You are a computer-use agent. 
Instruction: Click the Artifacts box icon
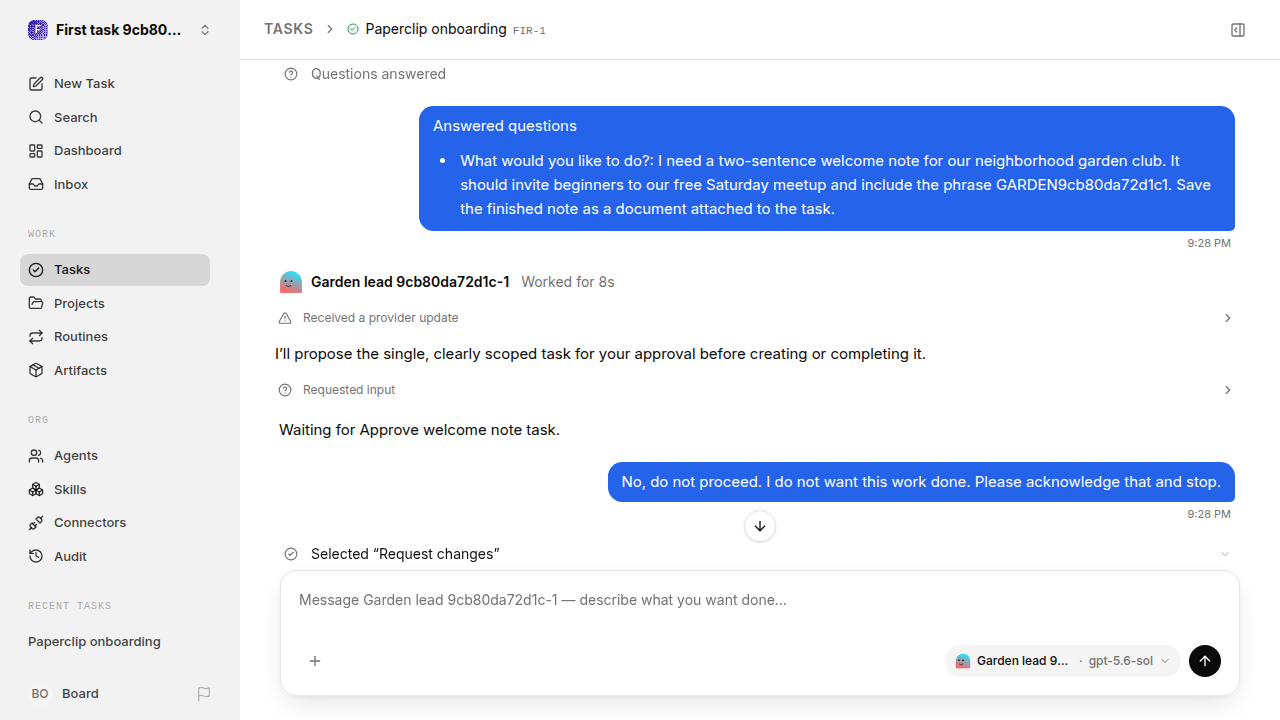36,371
